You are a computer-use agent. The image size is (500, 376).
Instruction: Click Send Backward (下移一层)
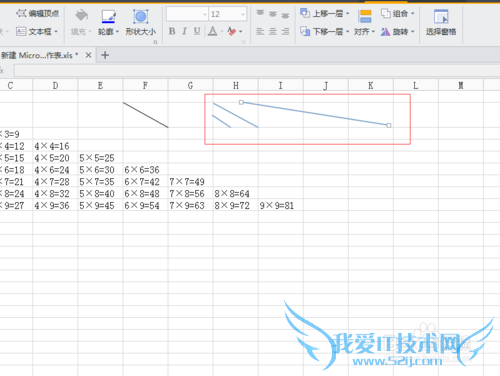[x=321, y=32]
